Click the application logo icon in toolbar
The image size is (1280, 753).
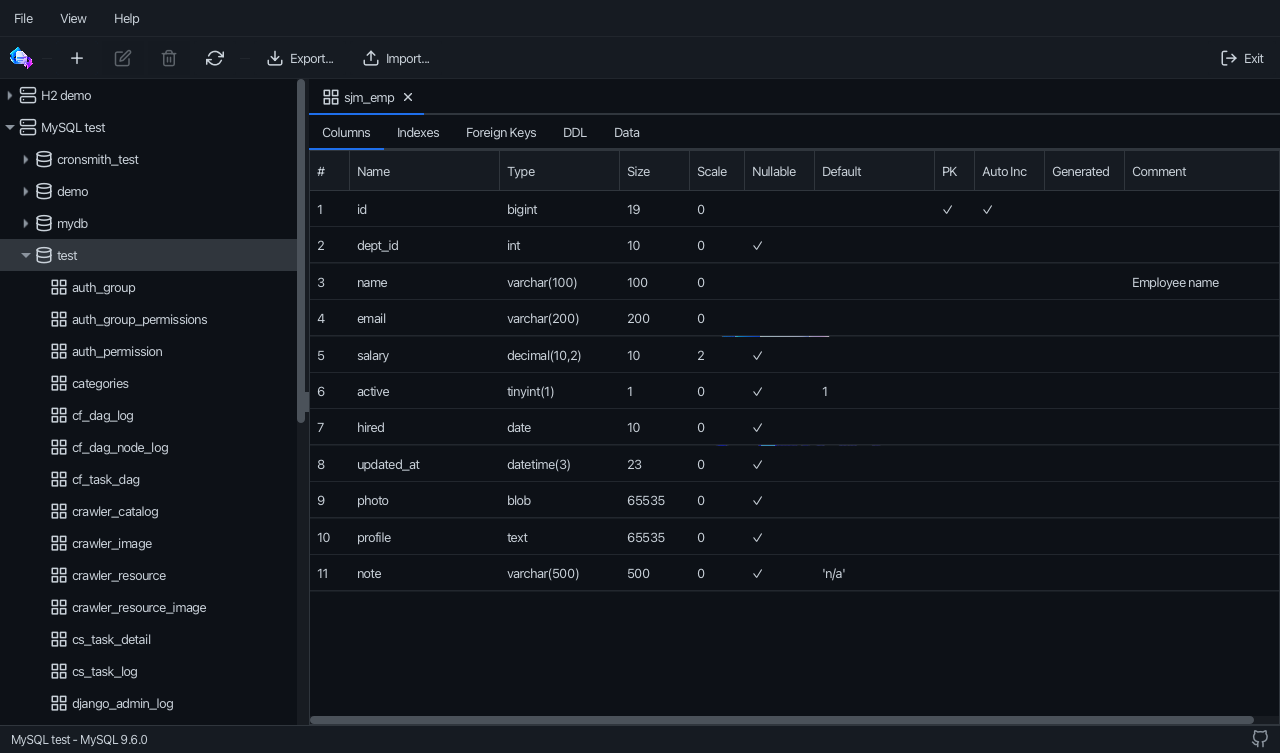[21, 58]
